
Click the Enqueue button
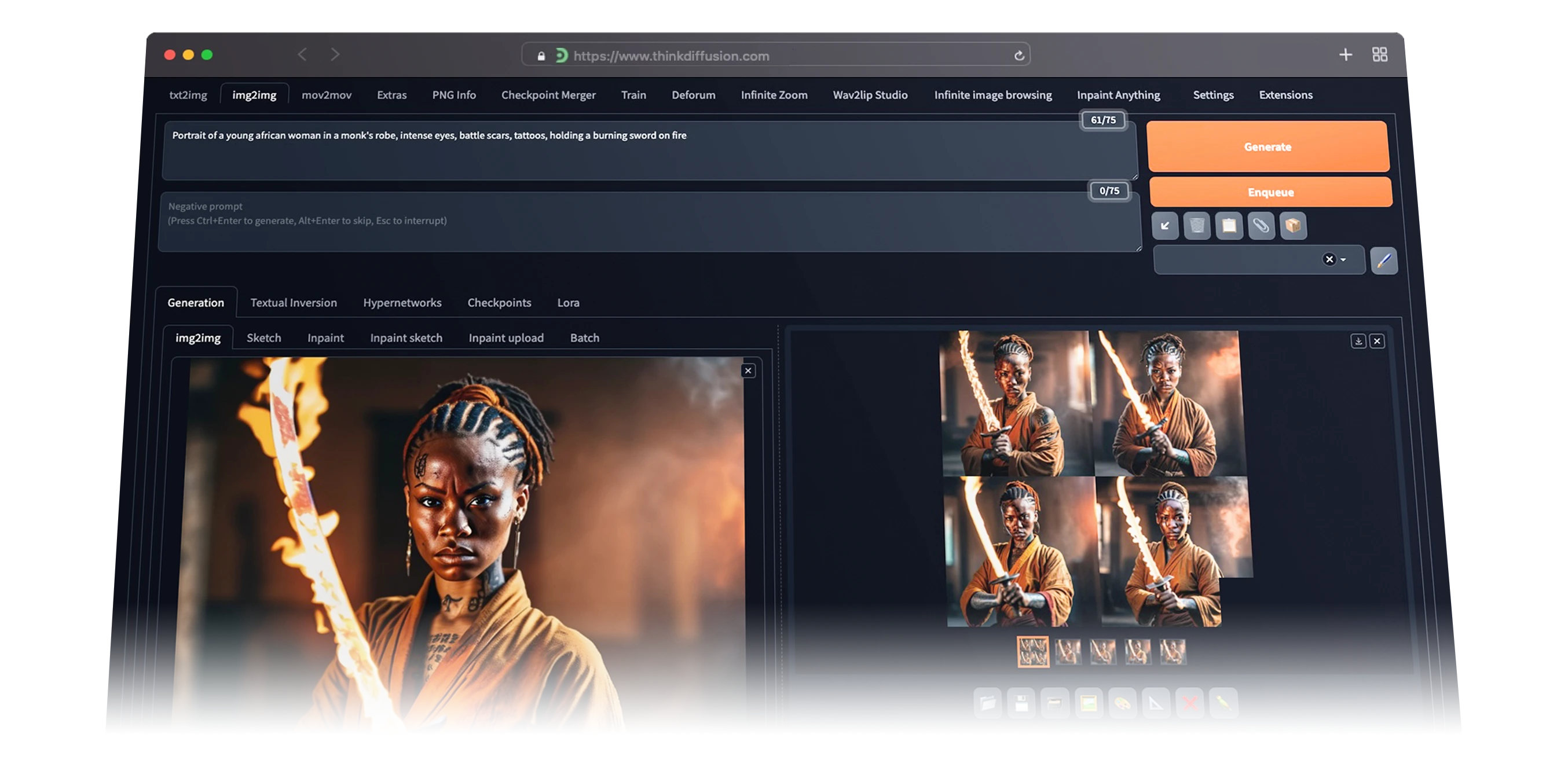click(1269, 191)
